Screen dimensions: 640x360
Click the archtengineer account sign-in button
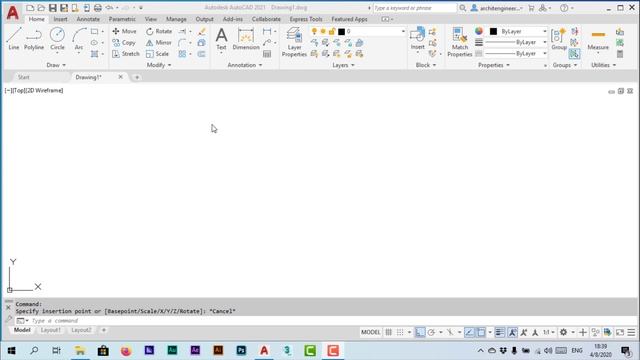(497, 8)
